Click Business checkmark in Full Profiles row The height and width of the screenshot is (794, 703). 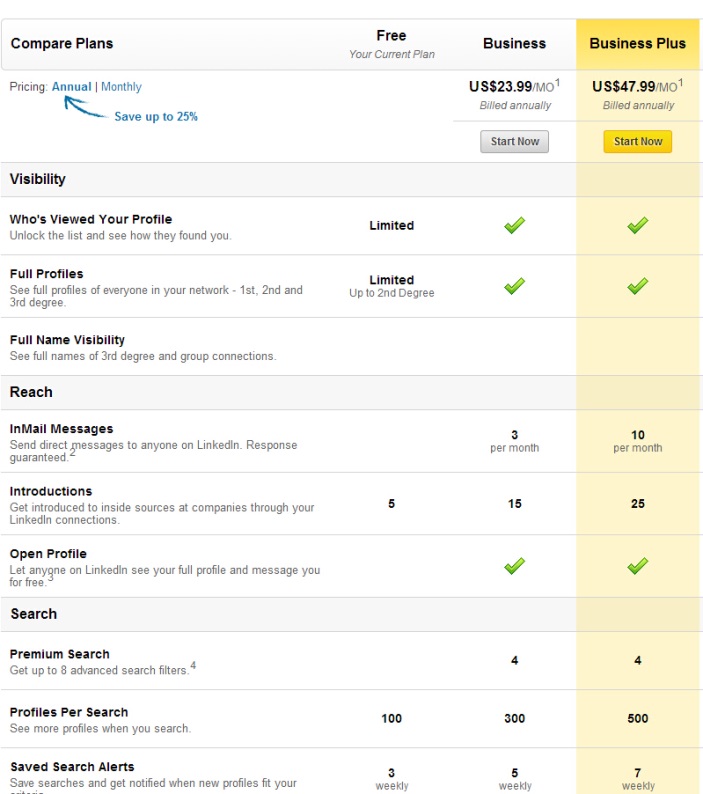(x=514, y=287)
